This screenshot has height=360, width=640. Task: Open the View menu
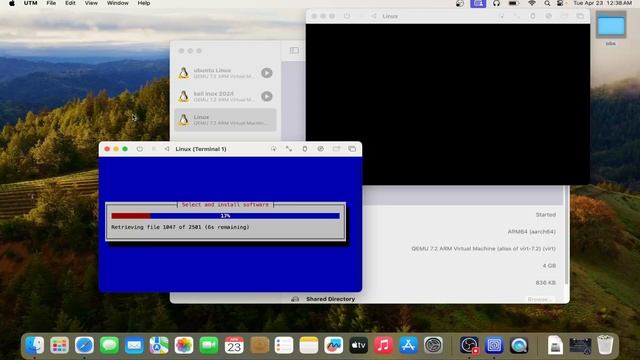coord(91,3)
